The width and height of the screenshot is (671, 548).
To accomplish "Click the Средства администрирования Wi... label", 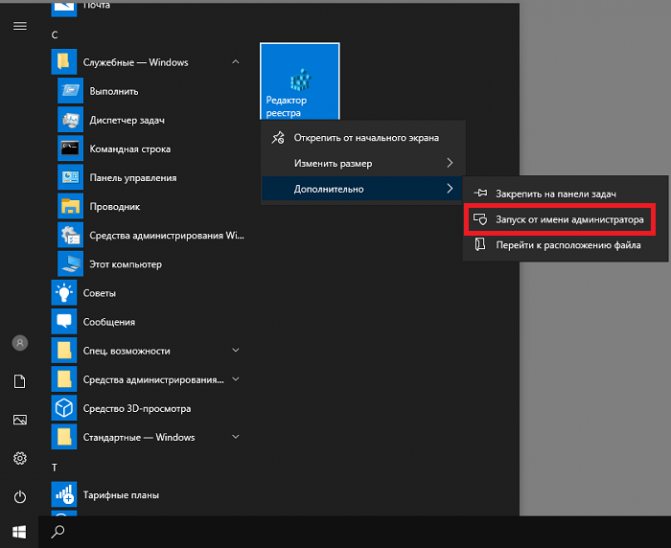I will click(166, 235).
